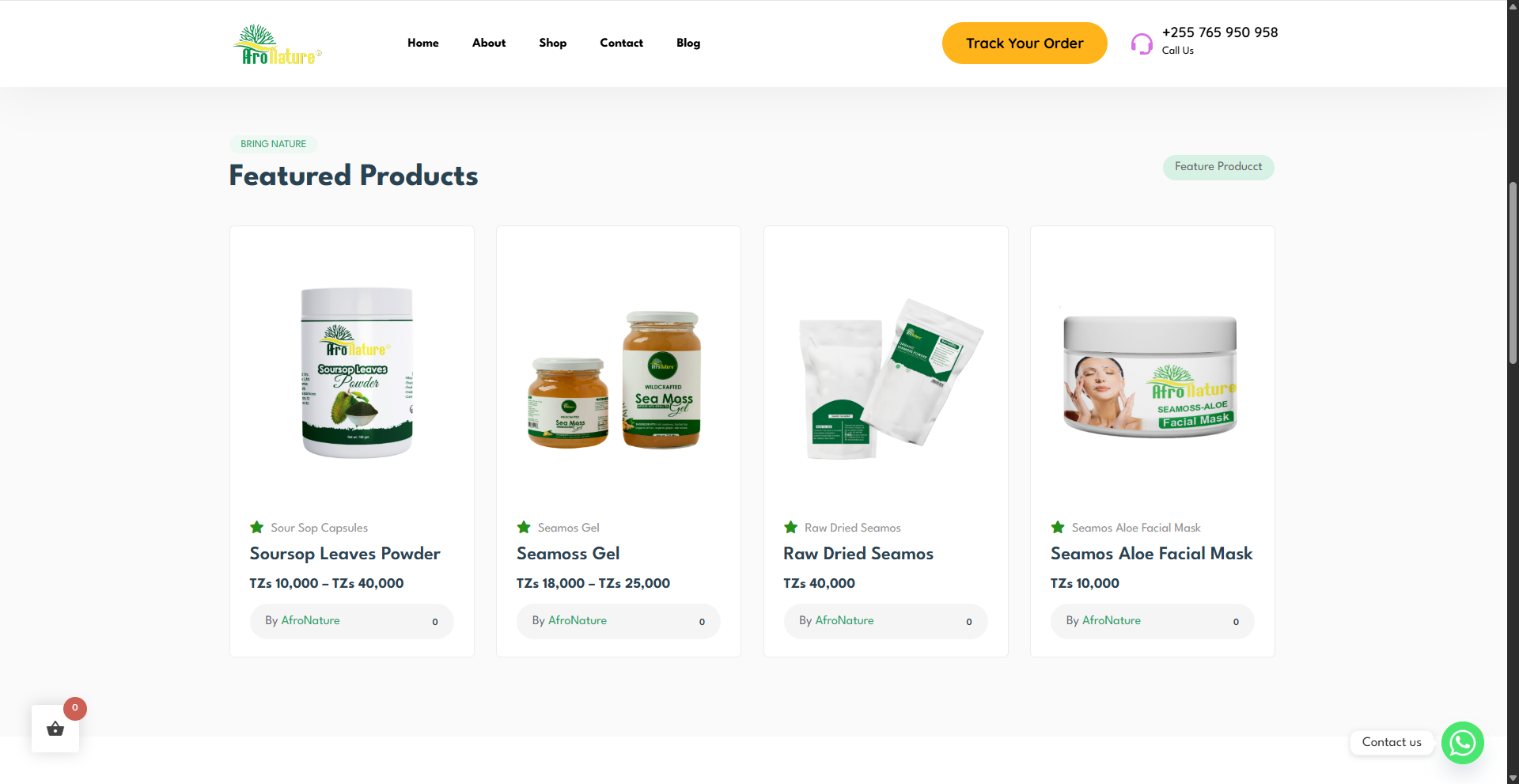The image size is (1519, 784).
Task: Open the Shop menu item
Action: (x=553, y=43)
